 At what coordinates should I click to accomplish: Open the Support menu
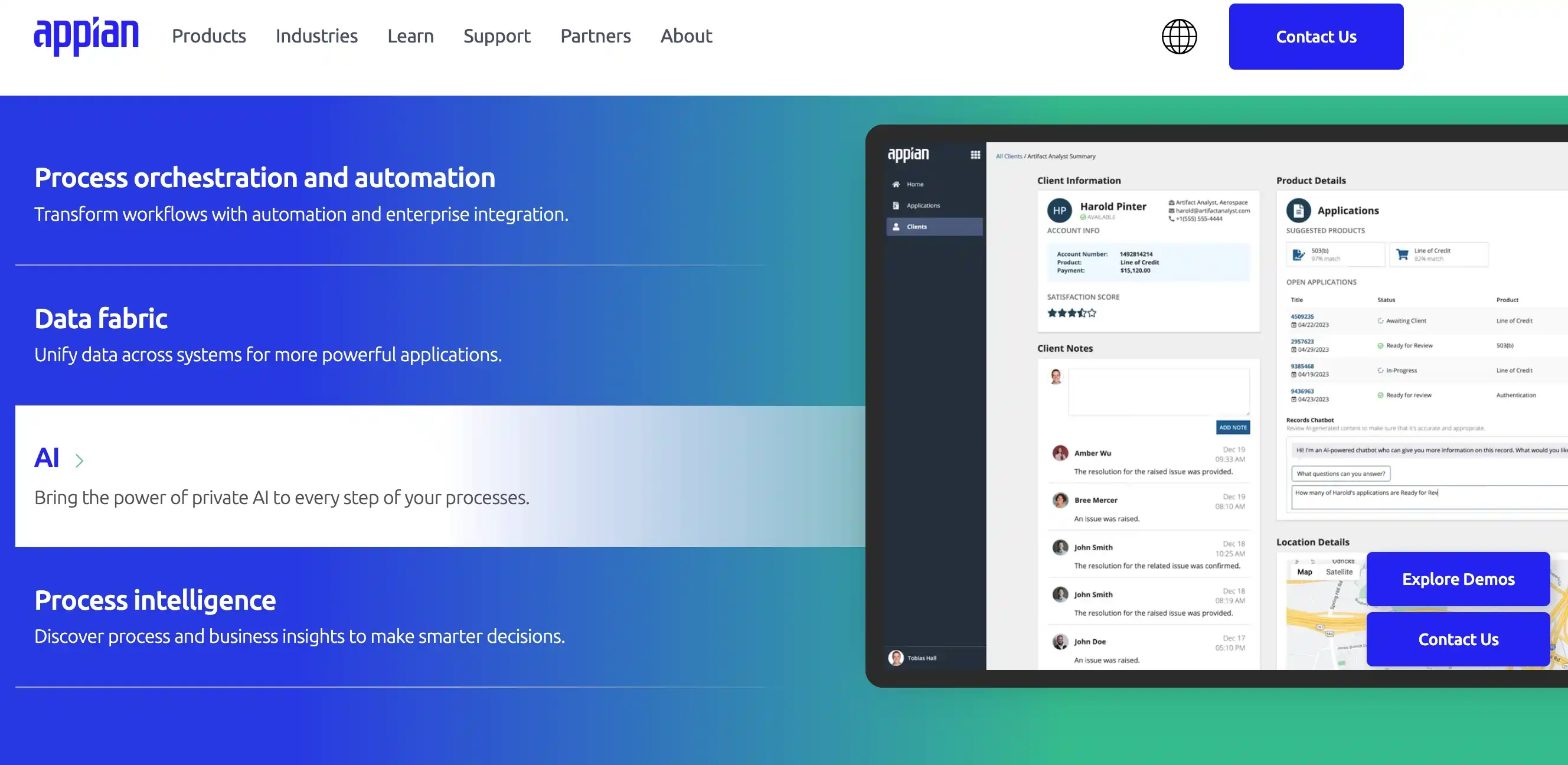(496, 36)
